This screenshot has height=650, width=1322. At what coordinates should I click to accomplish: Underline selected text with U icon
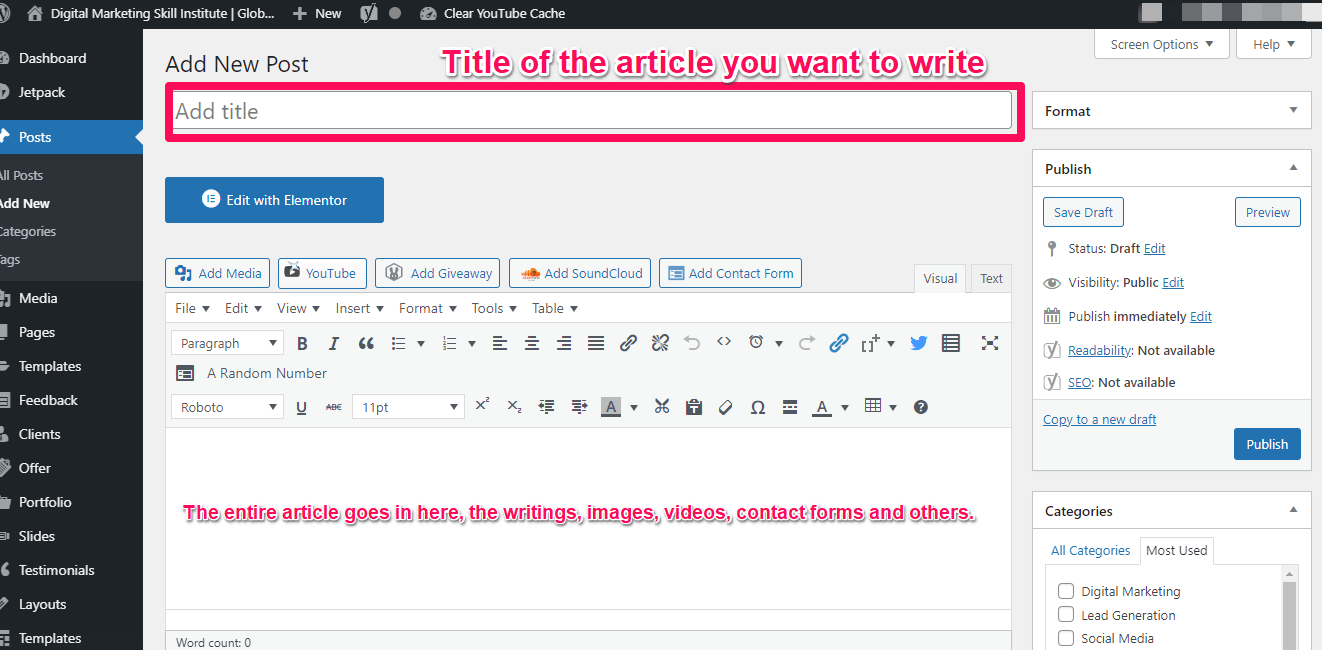click(x=302, y=407)
